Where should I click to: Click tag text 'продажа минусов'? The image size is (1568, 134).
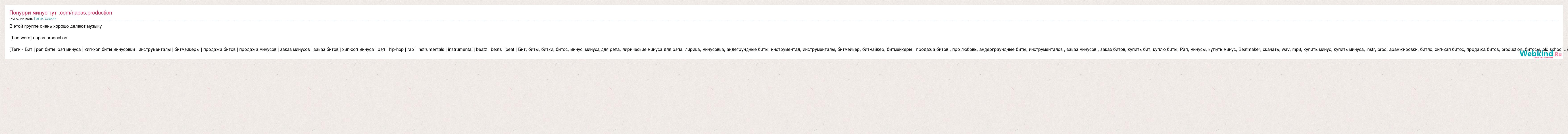[257, 49]
